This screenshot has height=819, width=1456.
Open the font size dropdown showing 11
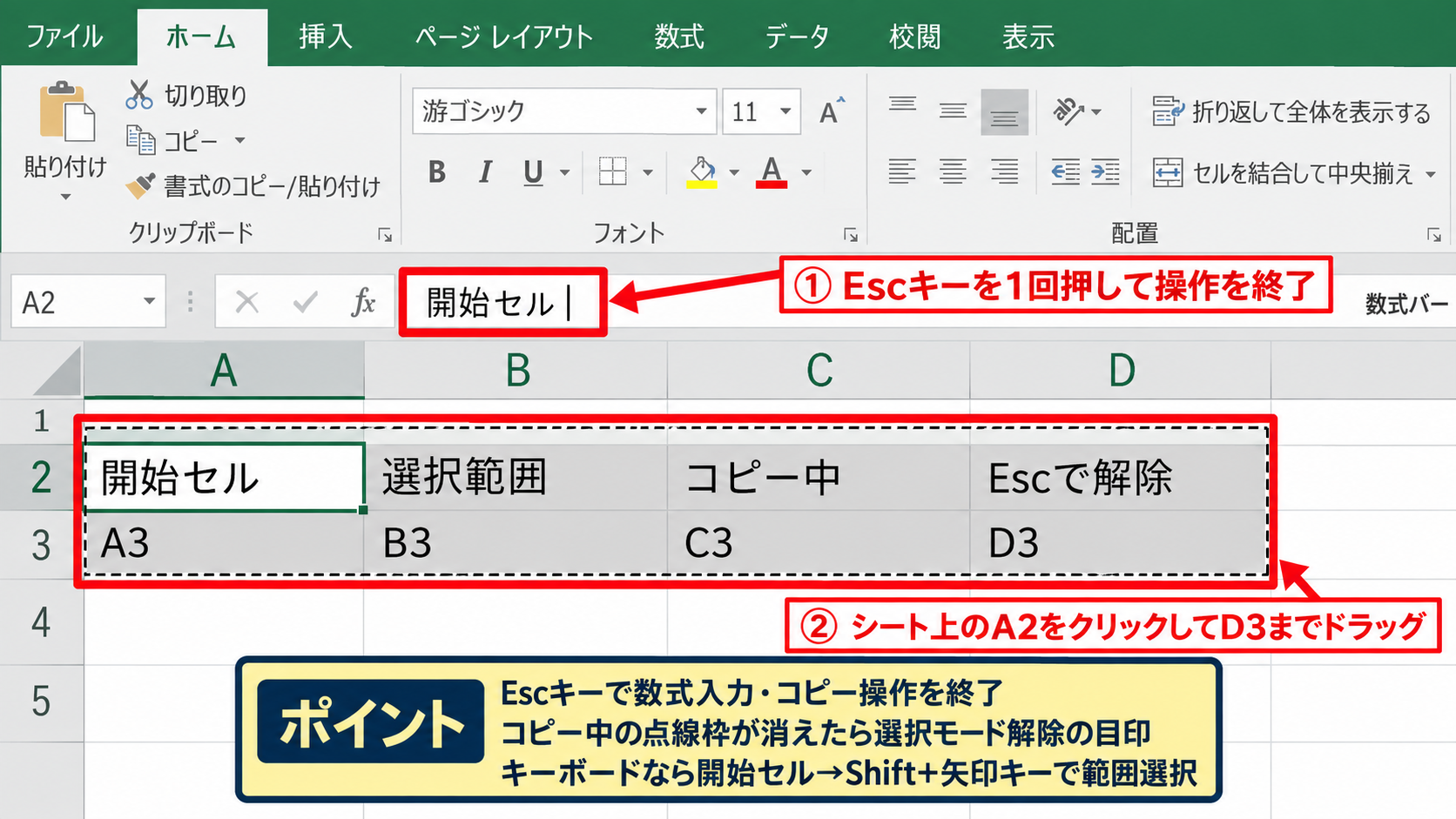point(785,111)
